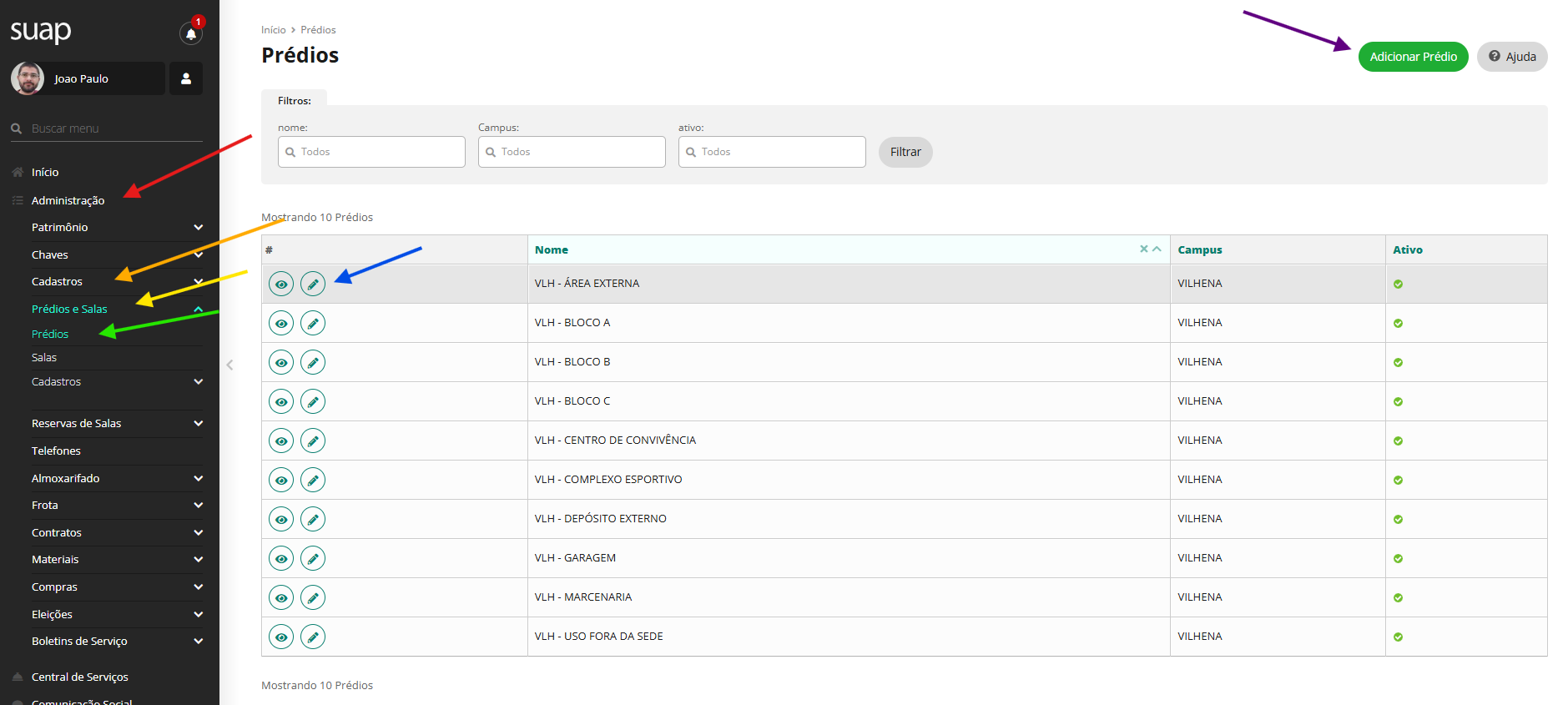This screenshot has height=705, width=1568.
Task: Toggle sort order arrow in Nome header
Action: (x=1157, y=249)
